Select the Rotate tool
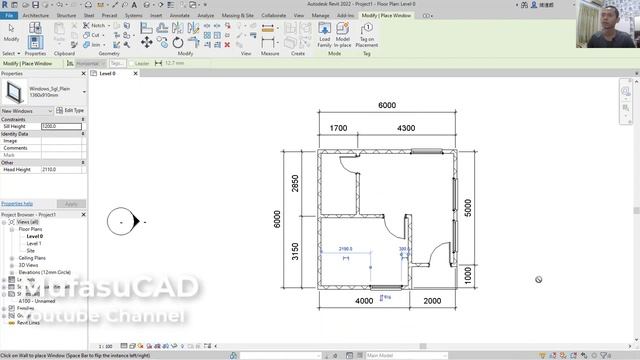This screenshot has height=360, width=640. point(178,42)
